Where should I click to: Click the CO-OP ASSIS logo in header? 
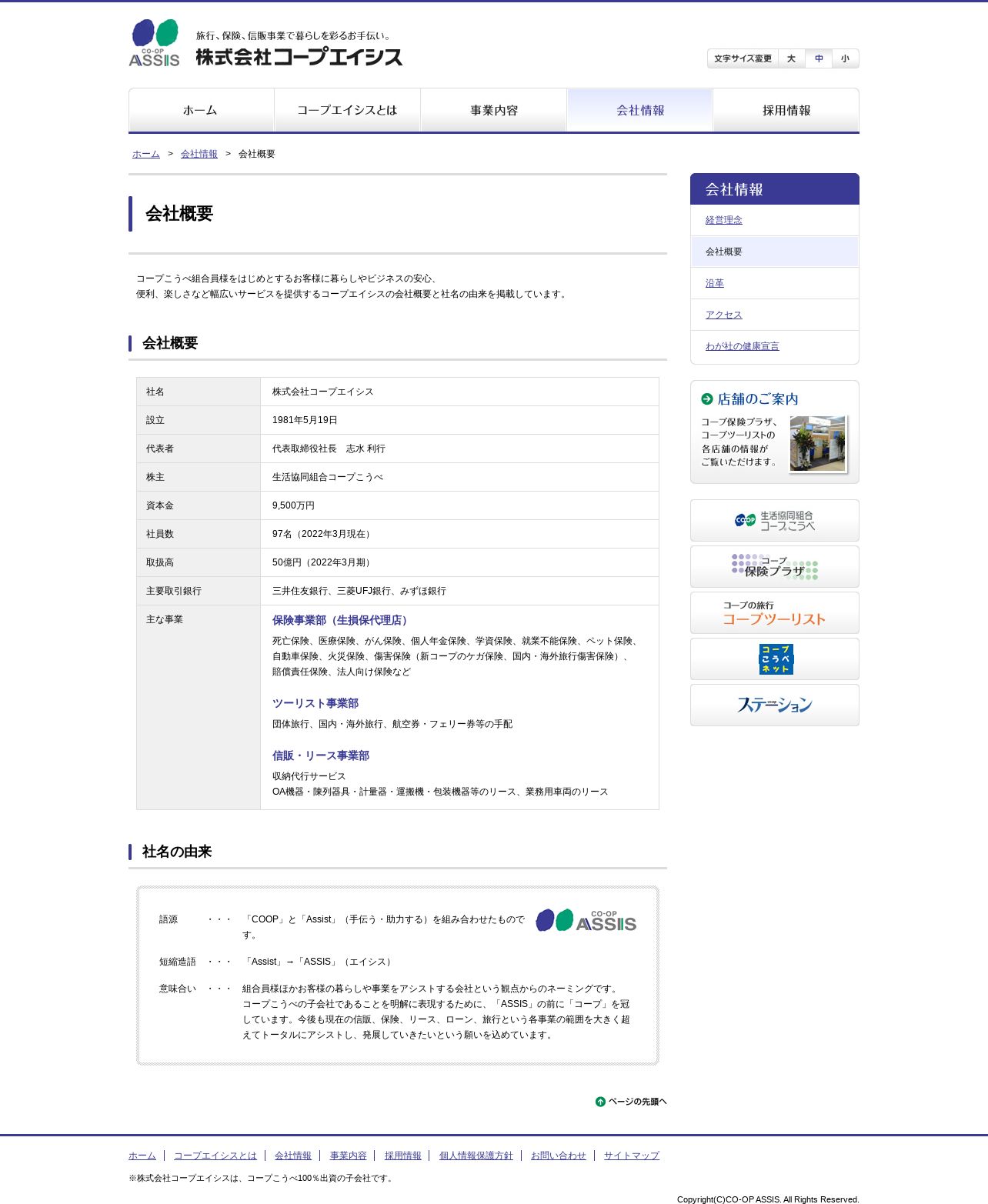tap(154, 42)
